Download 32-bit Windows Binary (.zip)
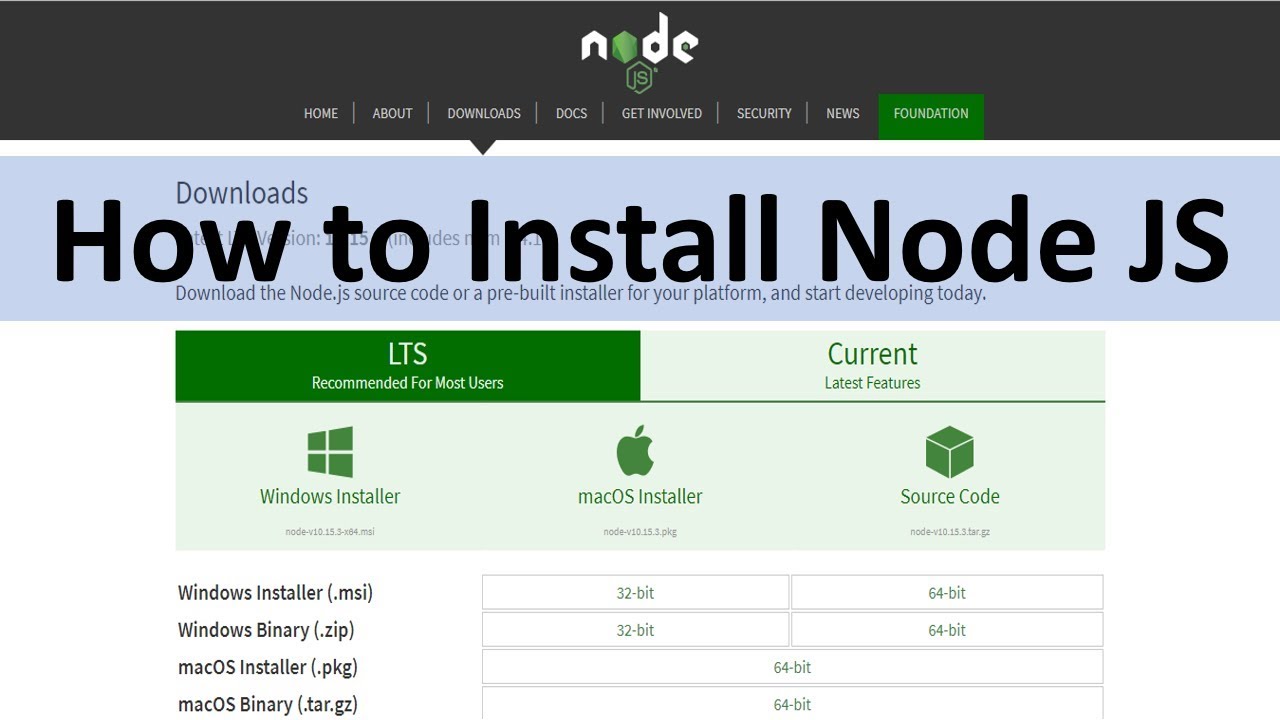This screenshot has height=720, width=1280. tap(635, 629)
